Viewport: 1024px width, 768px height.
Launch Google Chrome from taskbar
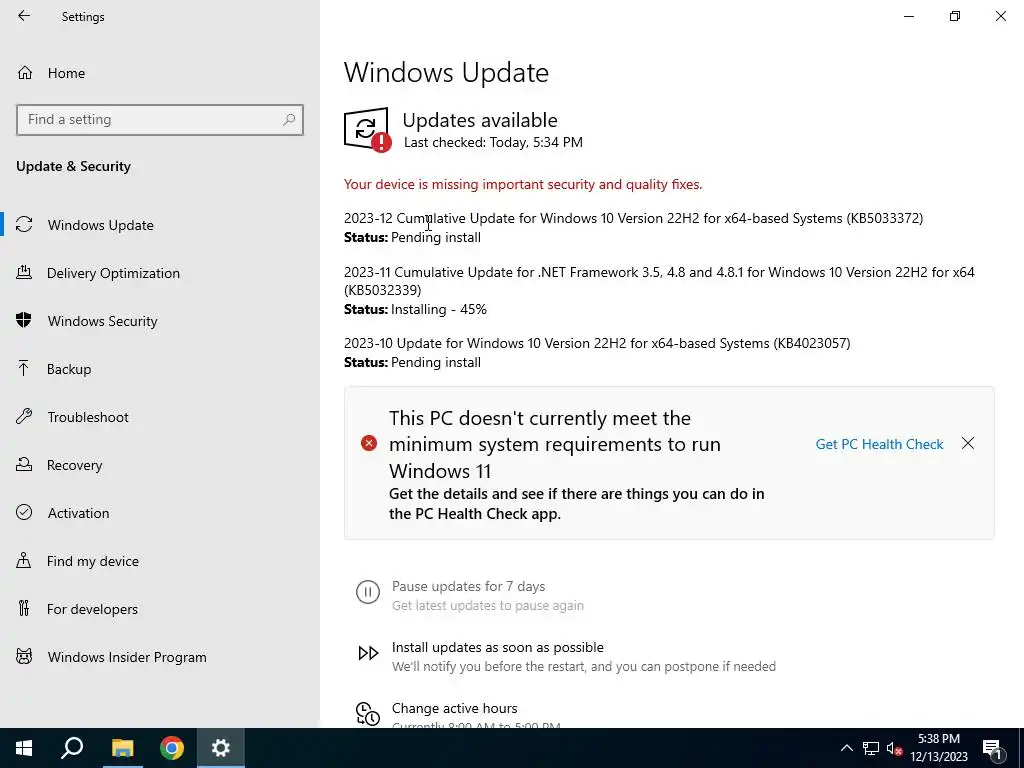(x=172, y=748)
